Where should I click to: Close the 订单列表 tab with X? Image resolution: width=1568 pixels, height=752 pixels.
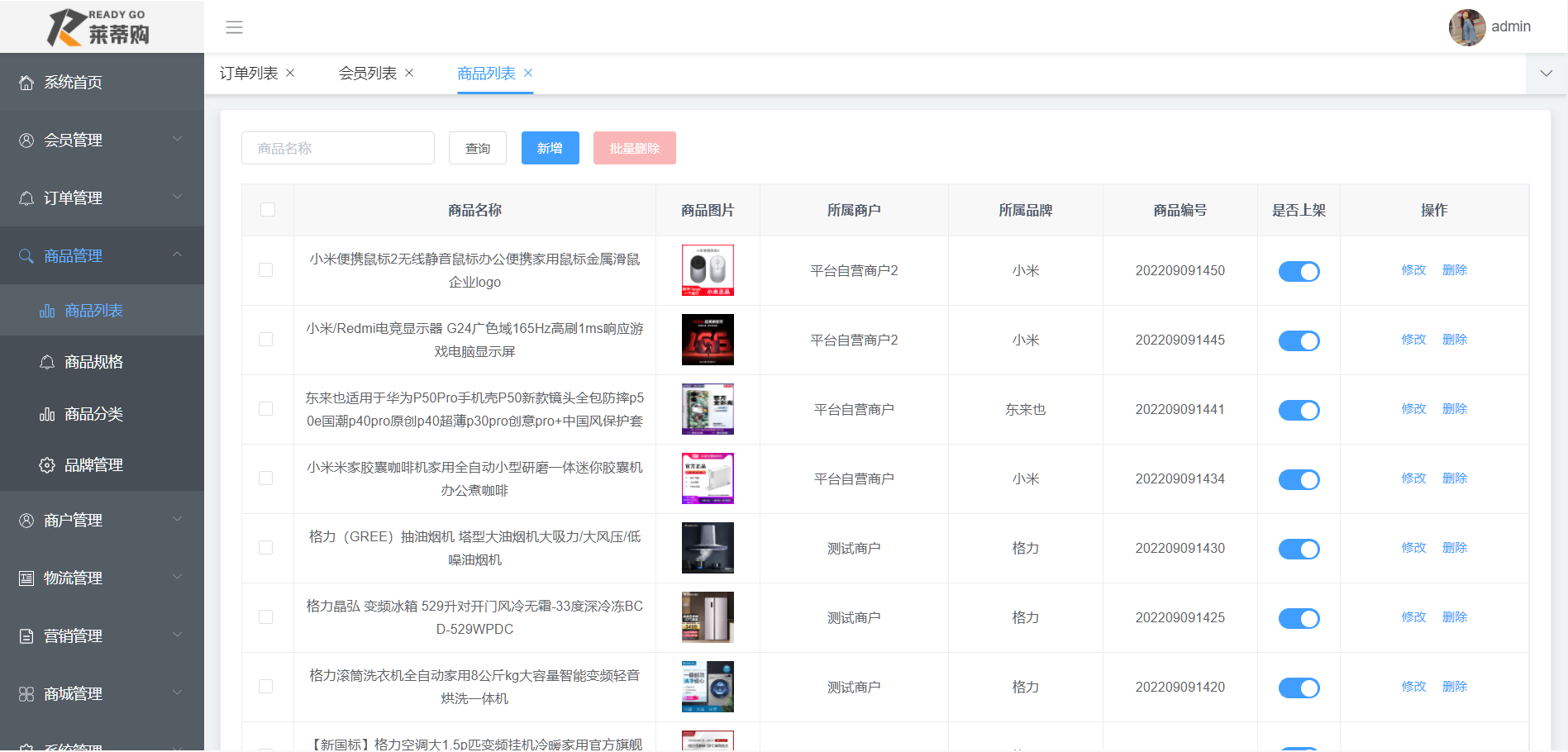pyautogui.click(x=290, y=74)
